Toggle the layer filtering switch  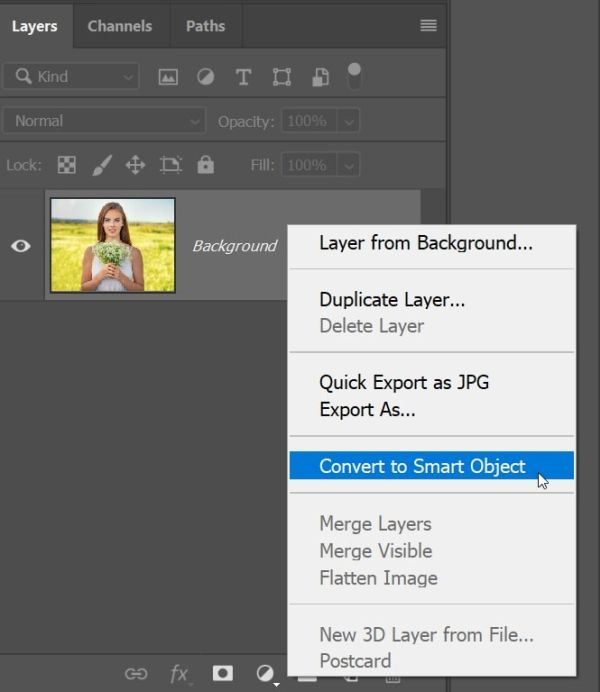click(354, 76)
